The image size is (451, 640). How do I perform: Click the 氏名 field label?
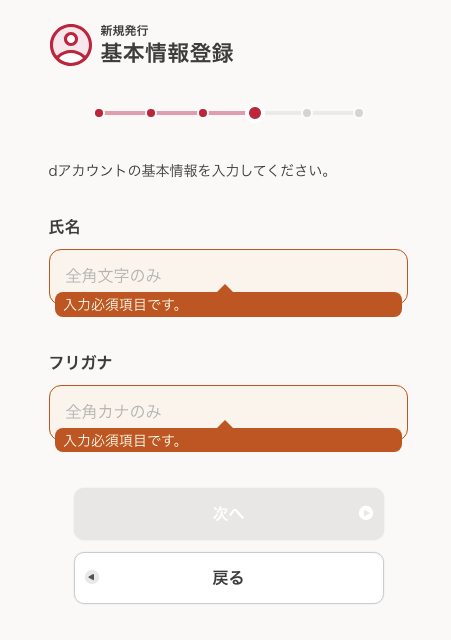coord(64,227)
